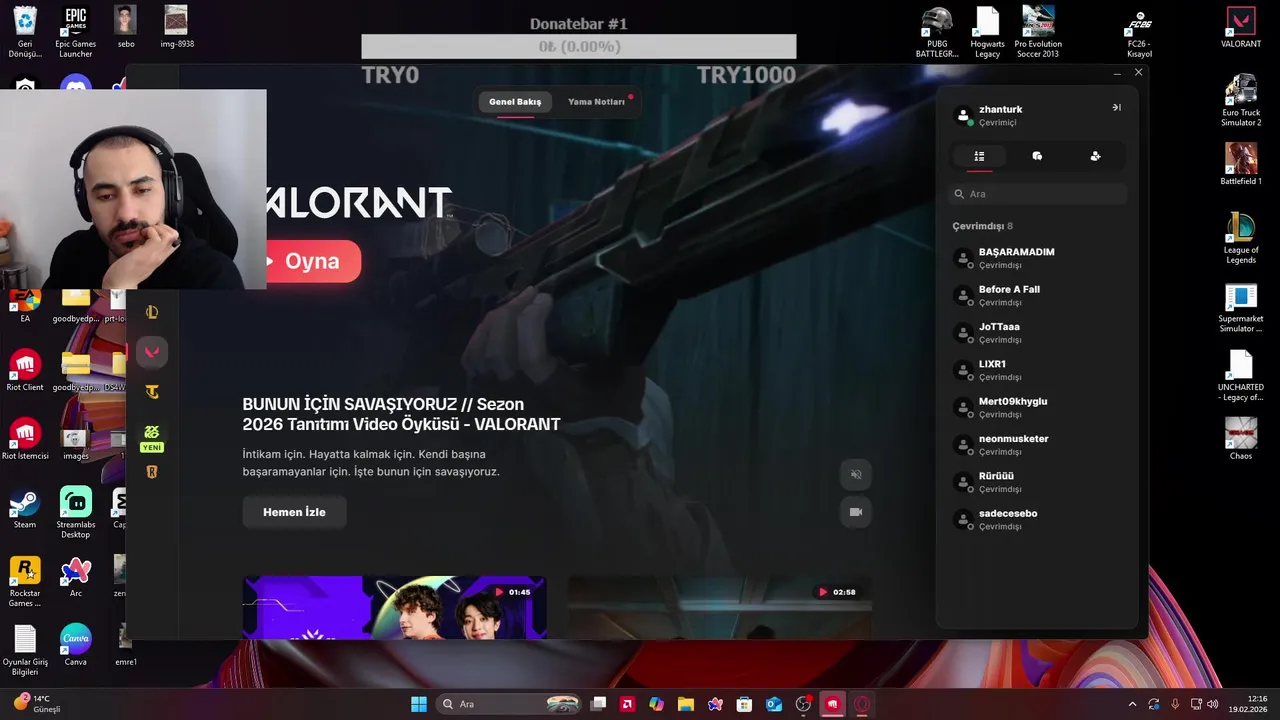Open the PUBG BATTLEGROUNDS desktop shortcut
The height and width of the screenshot is (720, 1280).
[x=937, y=32]
